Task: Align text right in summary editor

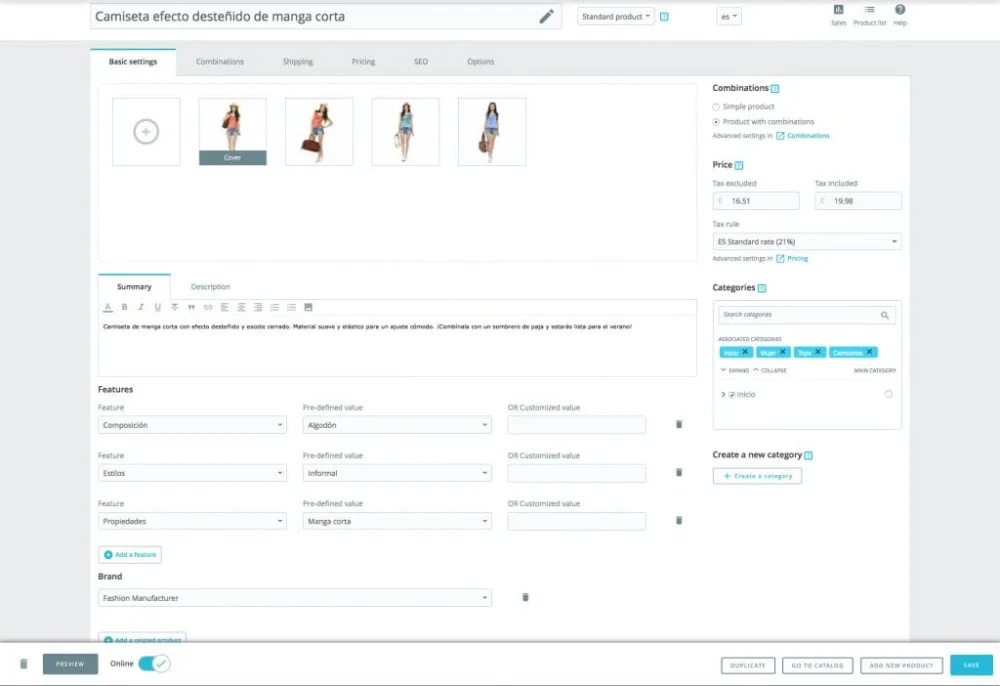Action: tap(258, 307)
